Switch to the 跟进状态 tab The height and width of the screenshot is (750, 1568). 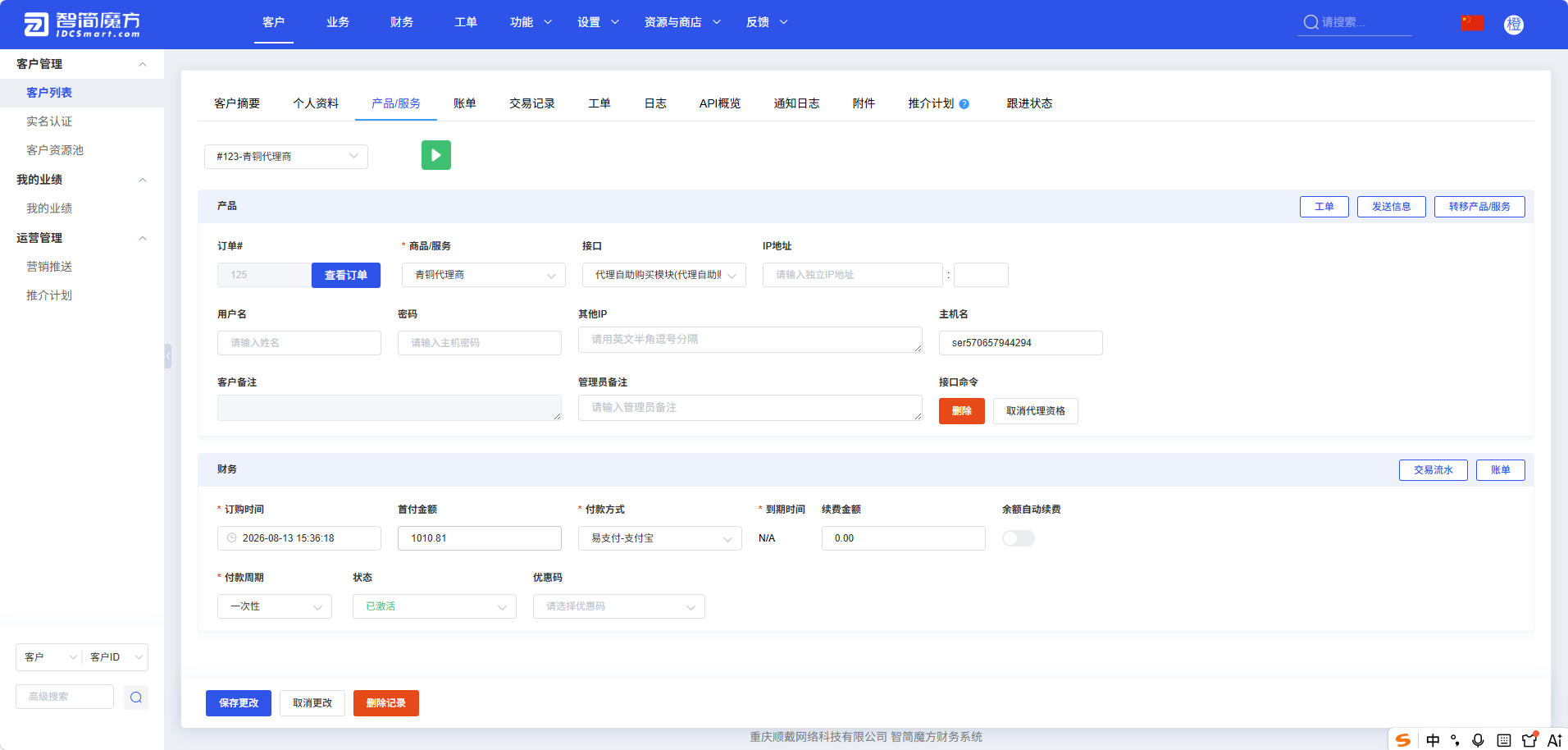(x=1029, y=103)
